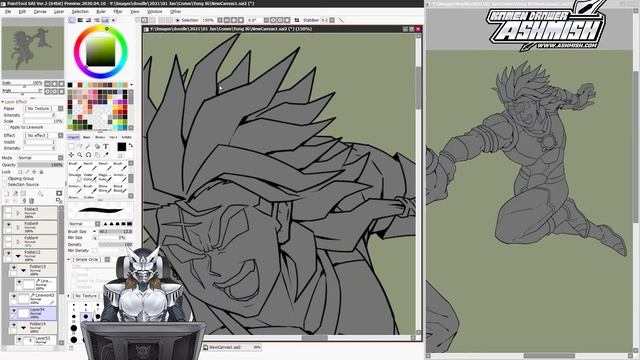Select the Lasso selection tool

(x=80, y=146)
